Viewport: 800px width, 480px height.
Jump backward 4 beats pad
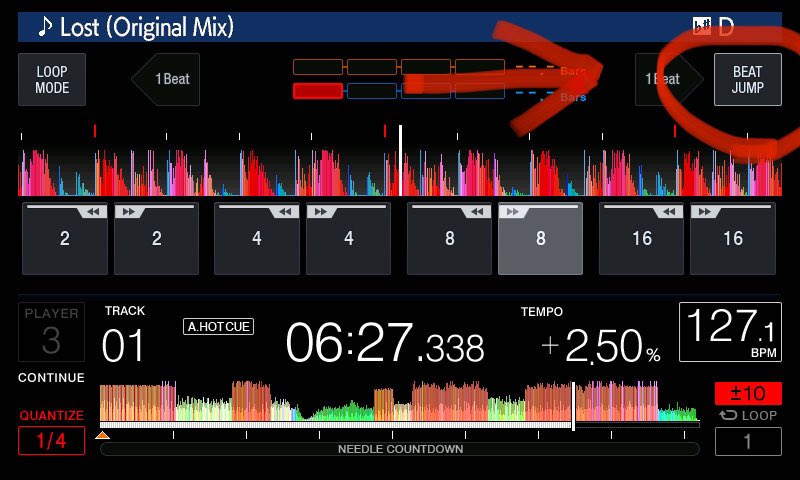(257, 238)
